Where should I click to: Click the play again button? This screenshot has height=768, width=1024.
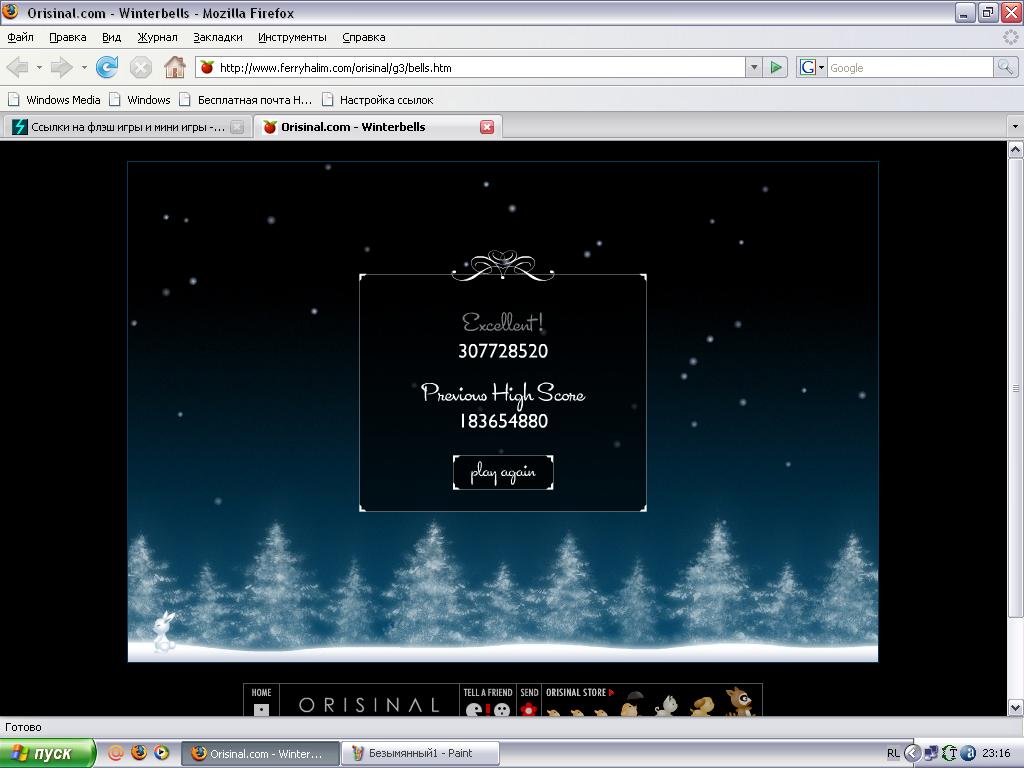pos(503,472)
